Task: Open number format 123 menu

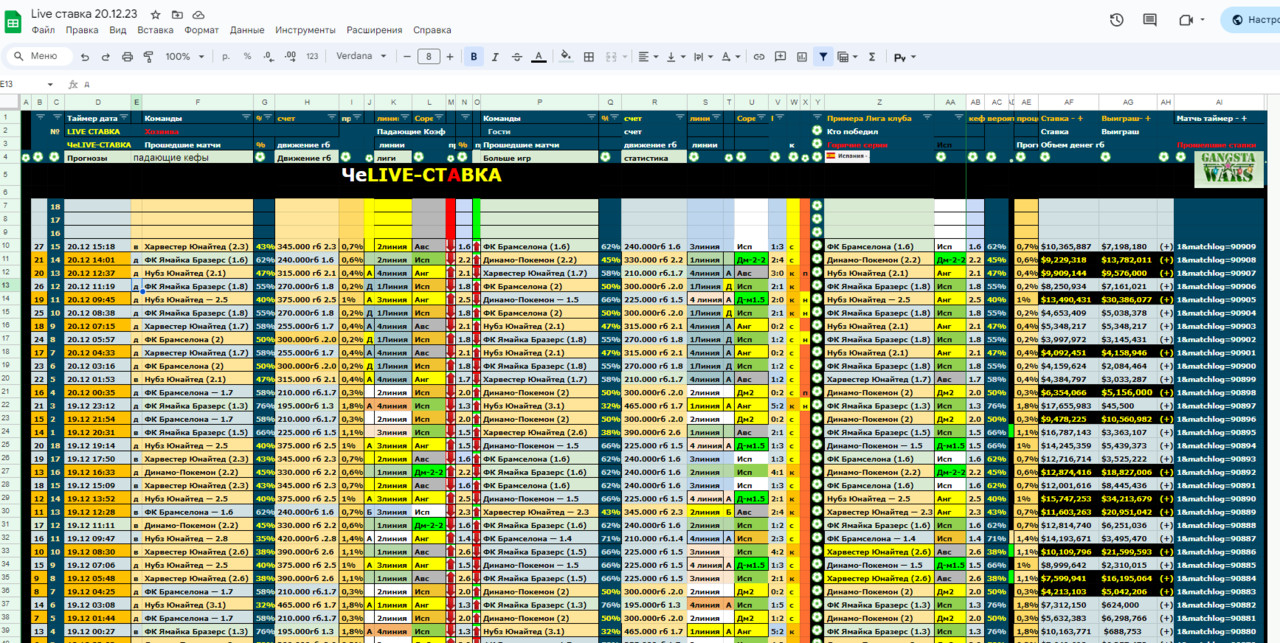Action: pyautogui.click(x=312, y=57)
